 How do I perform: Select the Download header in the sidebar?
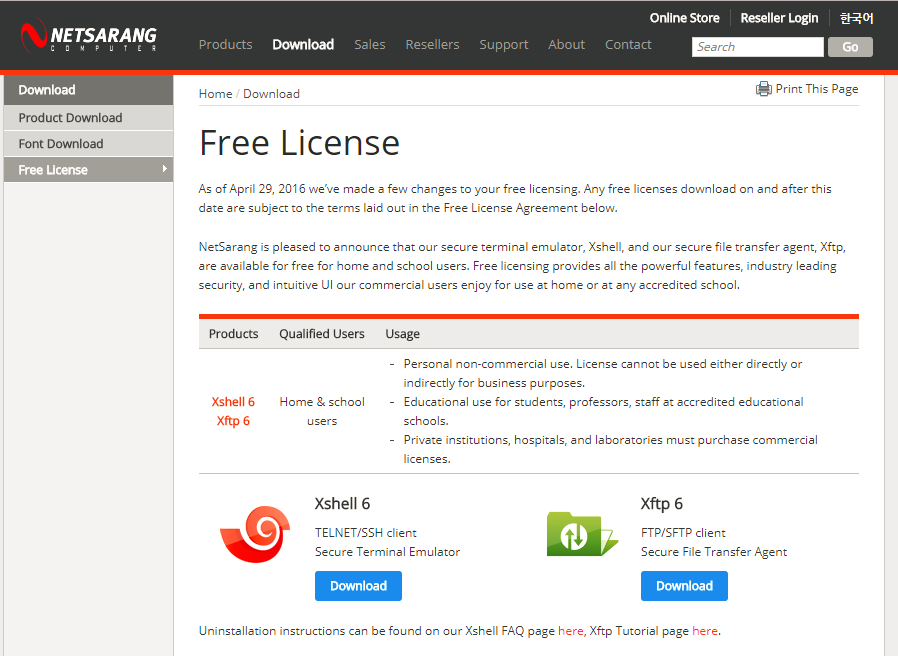tap(88, 90)
